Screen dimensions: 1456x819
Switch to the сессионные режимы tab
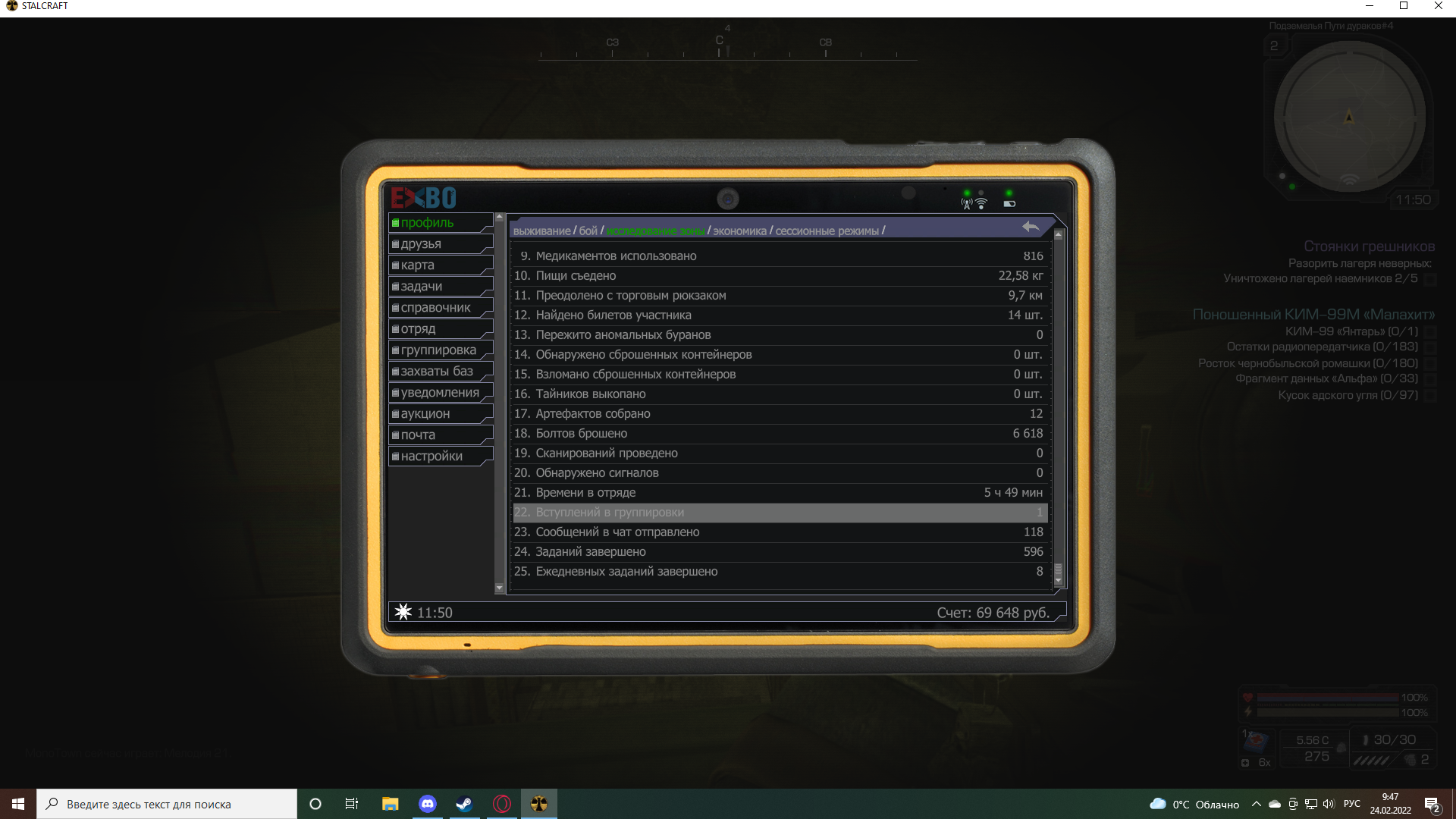(827, 231)
